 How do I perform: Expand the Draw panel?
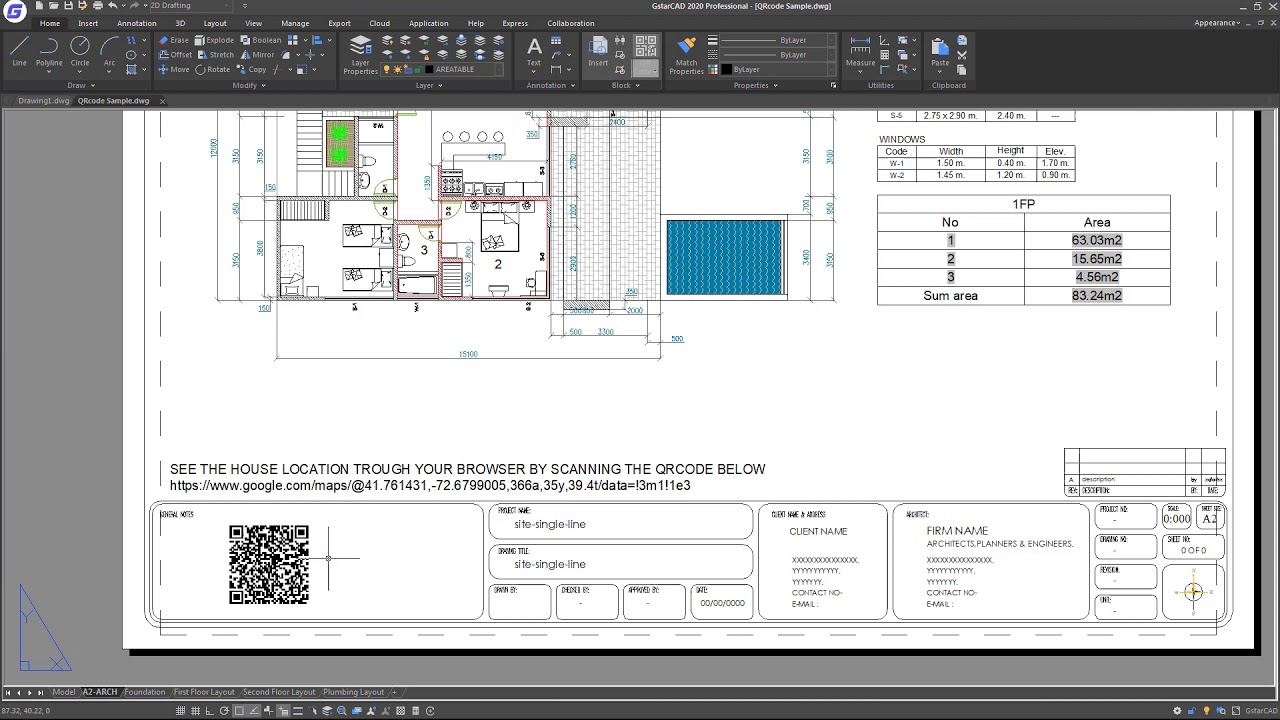[79, 85]
